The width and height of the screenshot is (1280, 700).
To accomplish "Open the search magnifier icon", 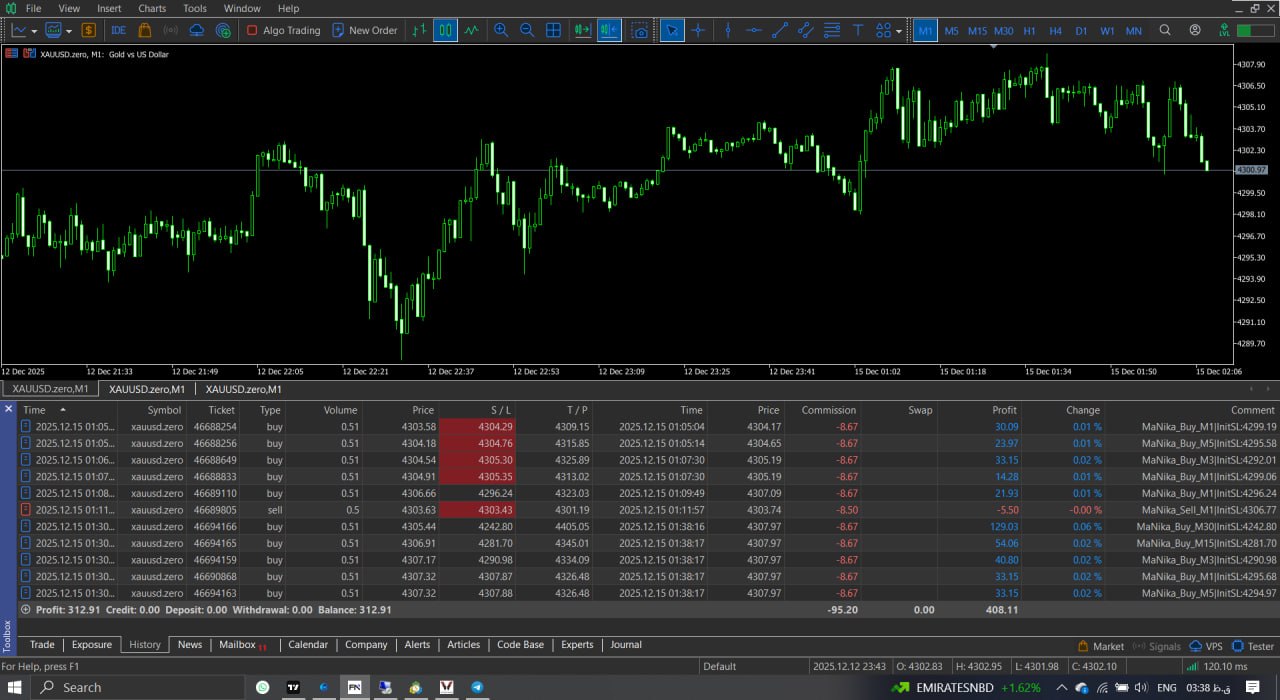I will coord(1165,30).
